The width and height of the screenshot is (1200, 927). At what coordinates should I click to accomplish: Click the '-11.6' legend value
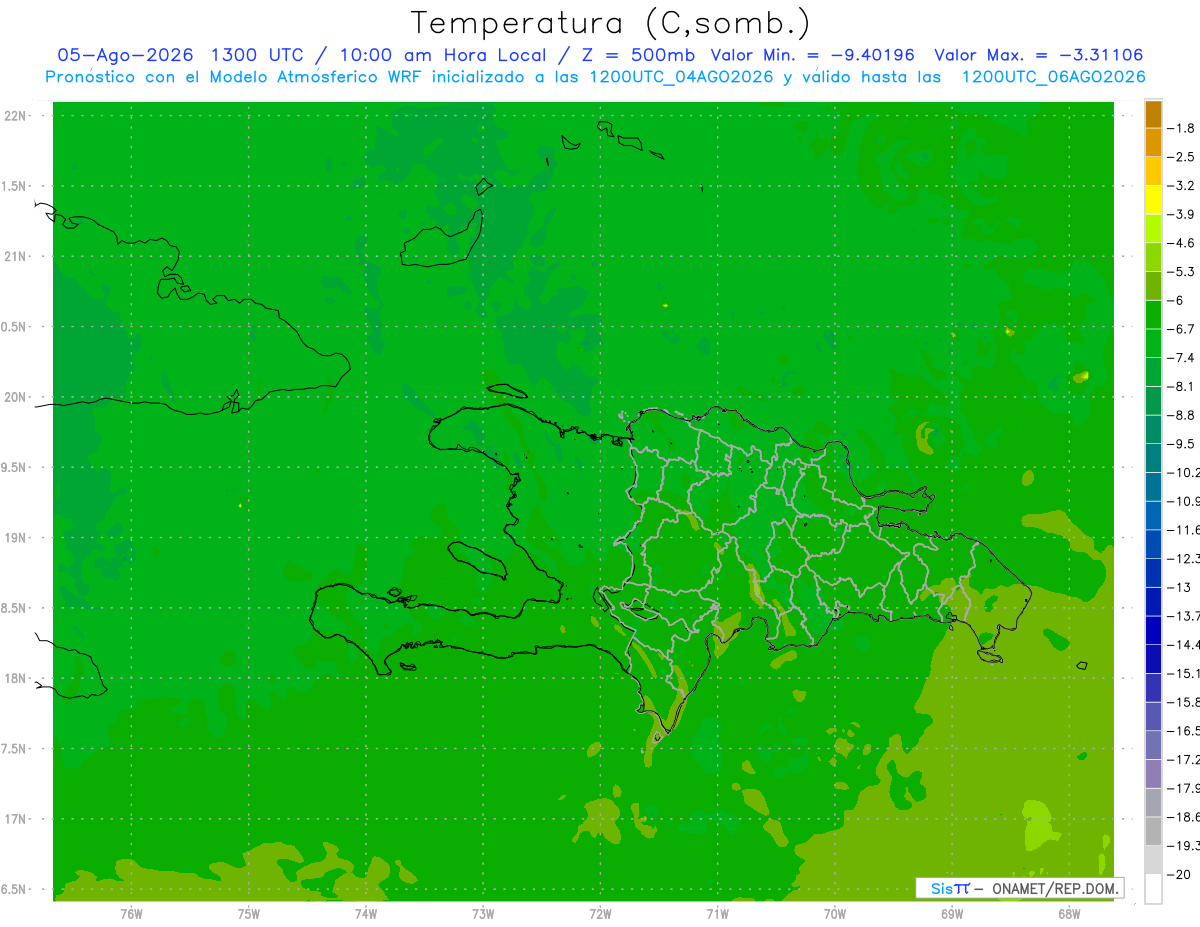point(1183,529)
